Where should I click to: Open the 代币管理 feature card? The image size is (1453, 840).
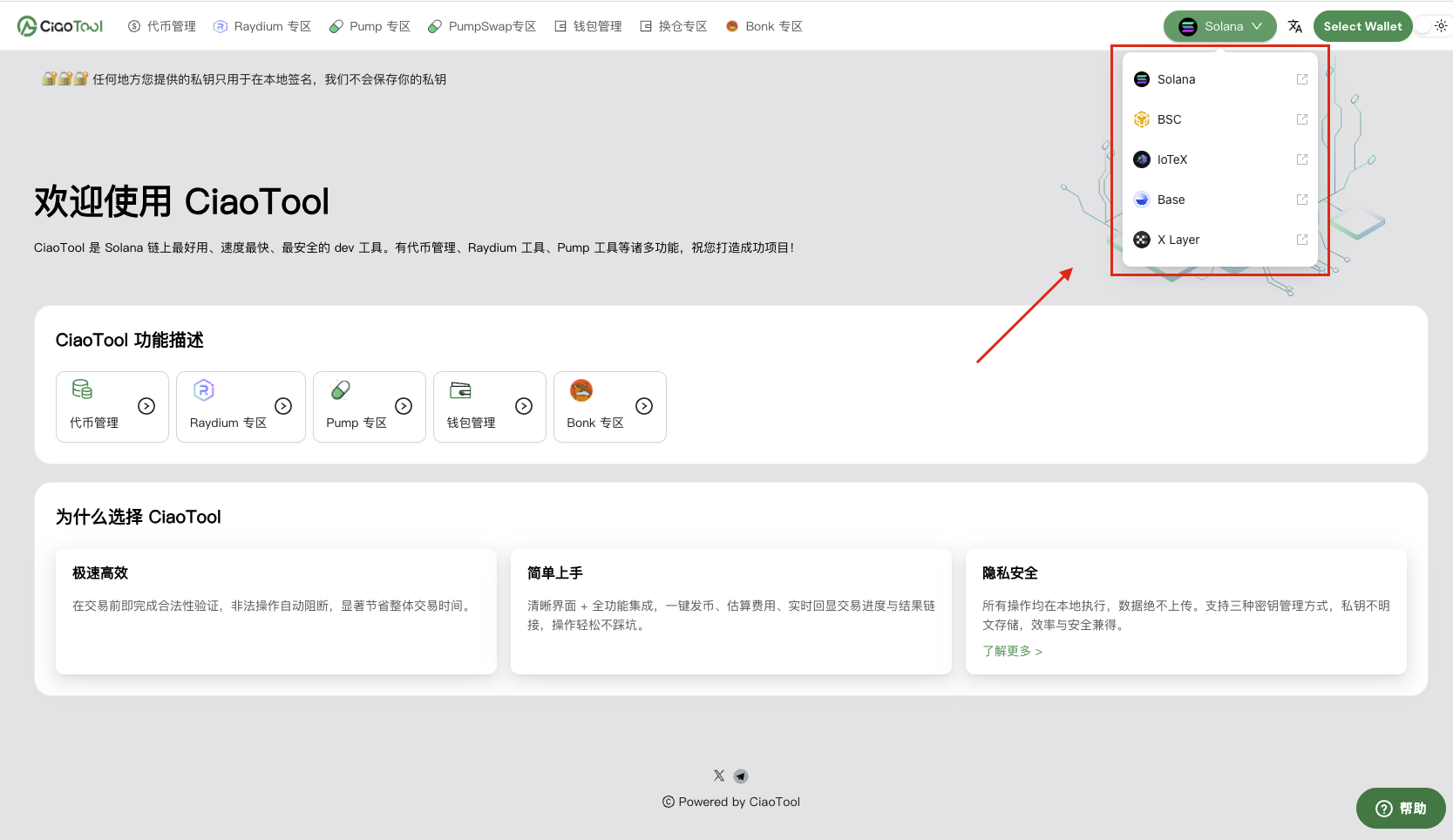112,407
